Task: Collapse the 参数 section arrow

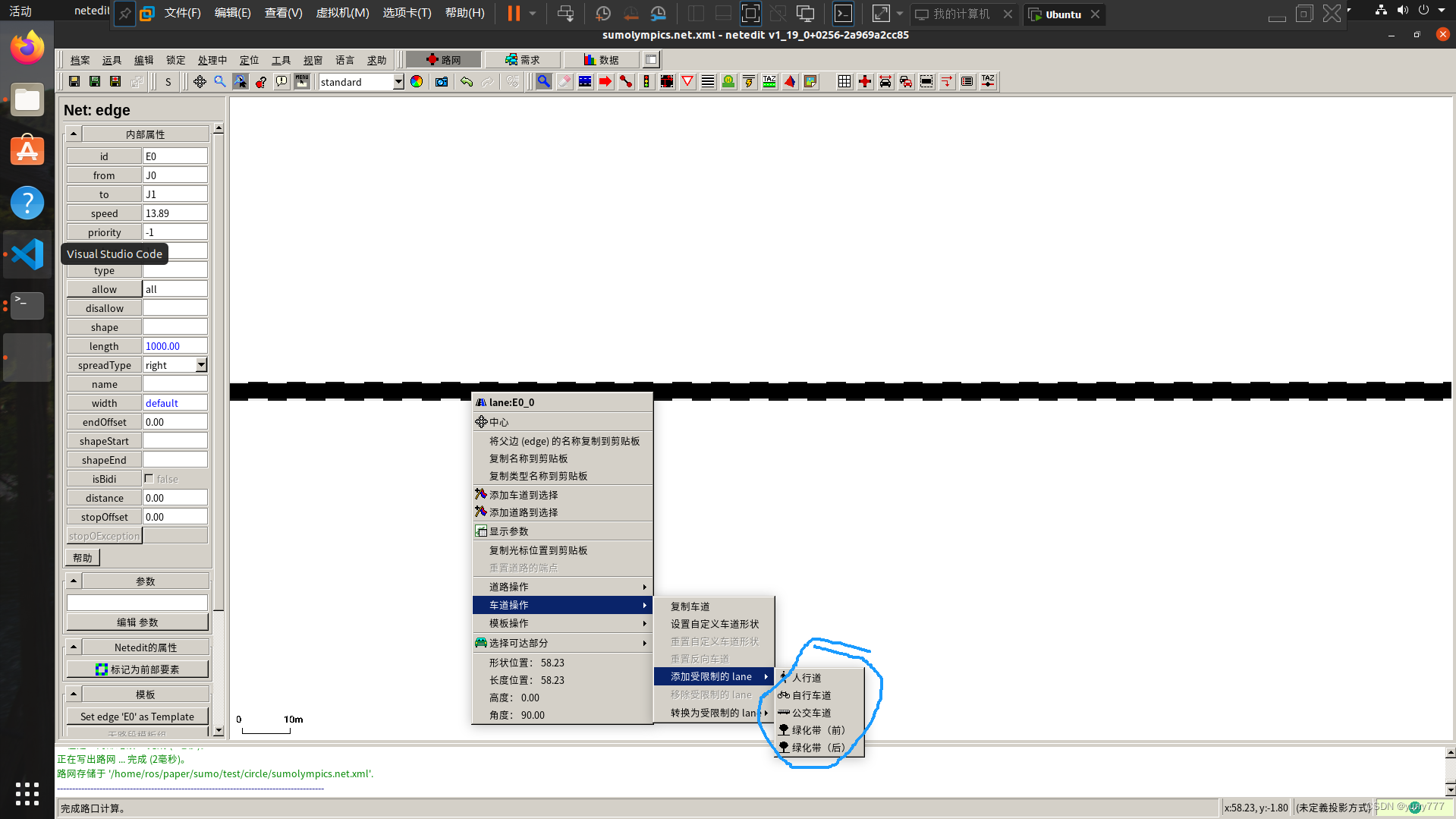Action: tap(74, 581)
